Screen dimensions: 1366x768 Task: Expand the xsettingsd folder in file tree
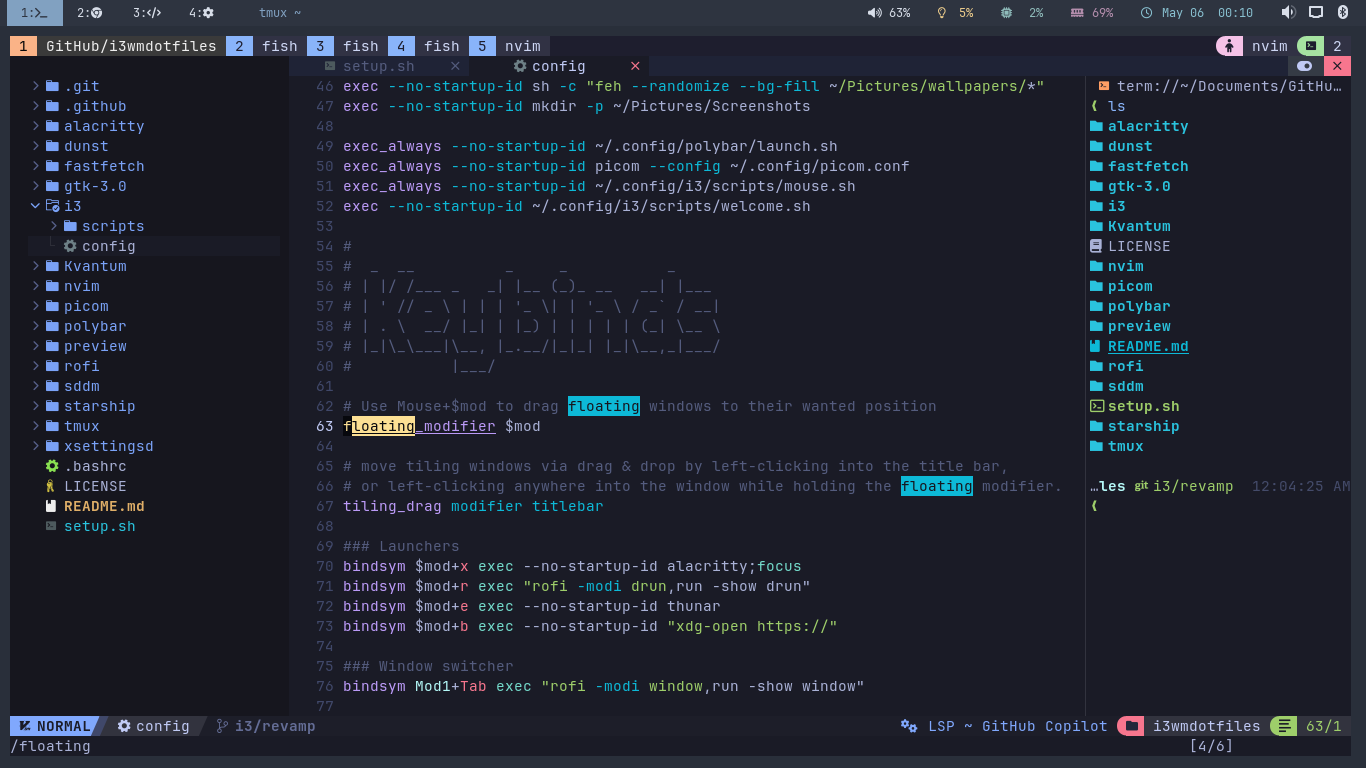click(36, 446)
